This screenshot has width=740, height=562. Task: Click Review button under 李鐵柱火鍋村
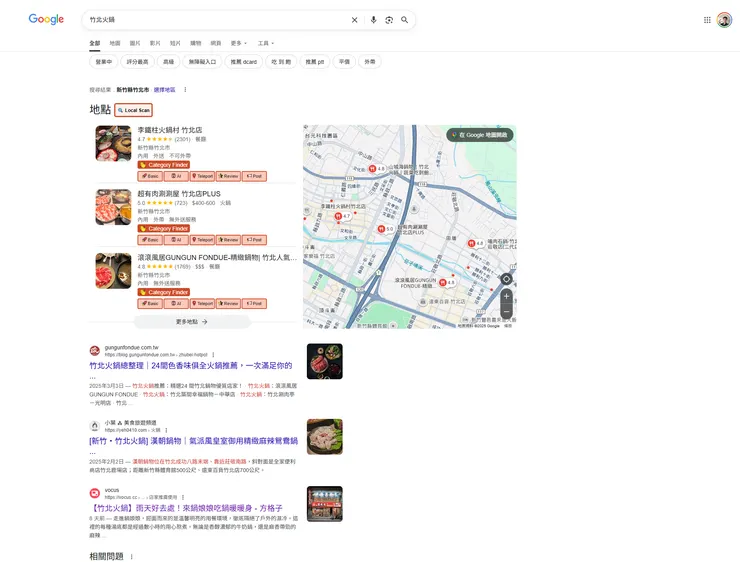(228, 176)
